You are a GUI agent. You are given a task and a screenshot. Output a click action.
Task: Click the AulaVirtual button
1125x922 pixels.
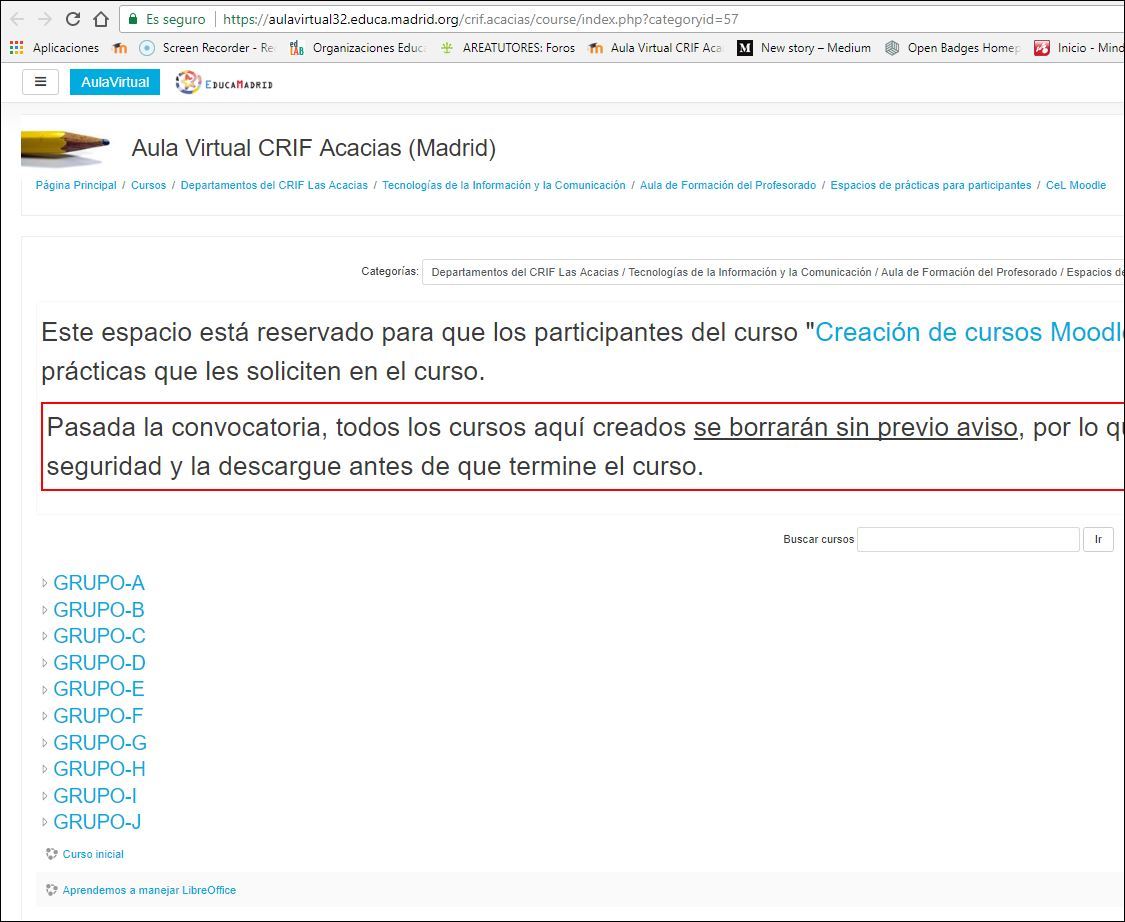tap(115, 82)
